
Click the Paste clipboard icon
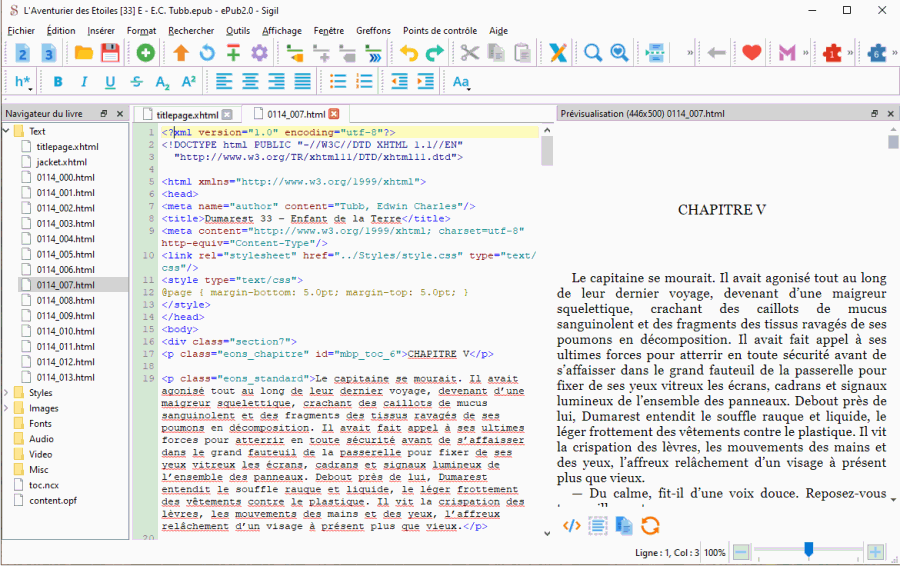(x=522, y=53)
